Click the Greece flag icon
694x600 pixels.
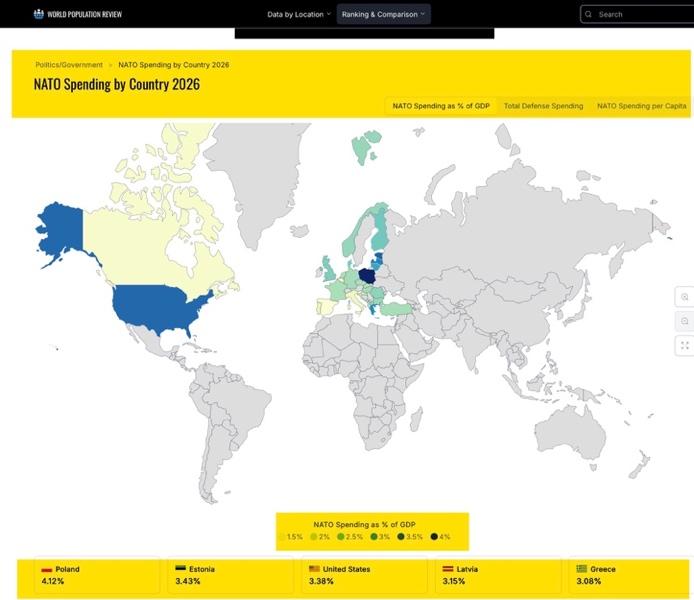581,569
